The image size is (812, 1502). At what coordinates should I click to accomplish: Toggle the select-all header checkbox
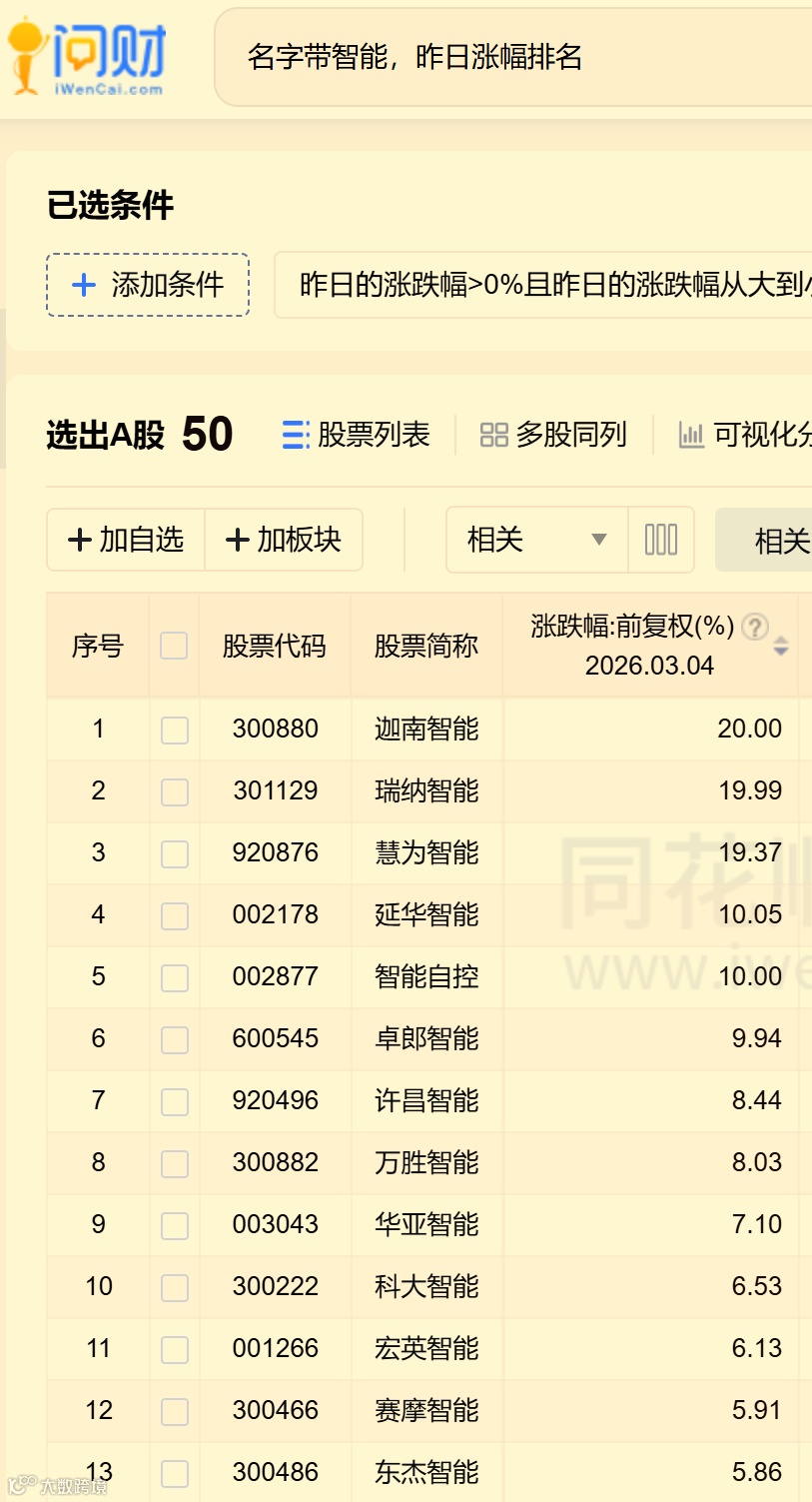pos(174,646)
